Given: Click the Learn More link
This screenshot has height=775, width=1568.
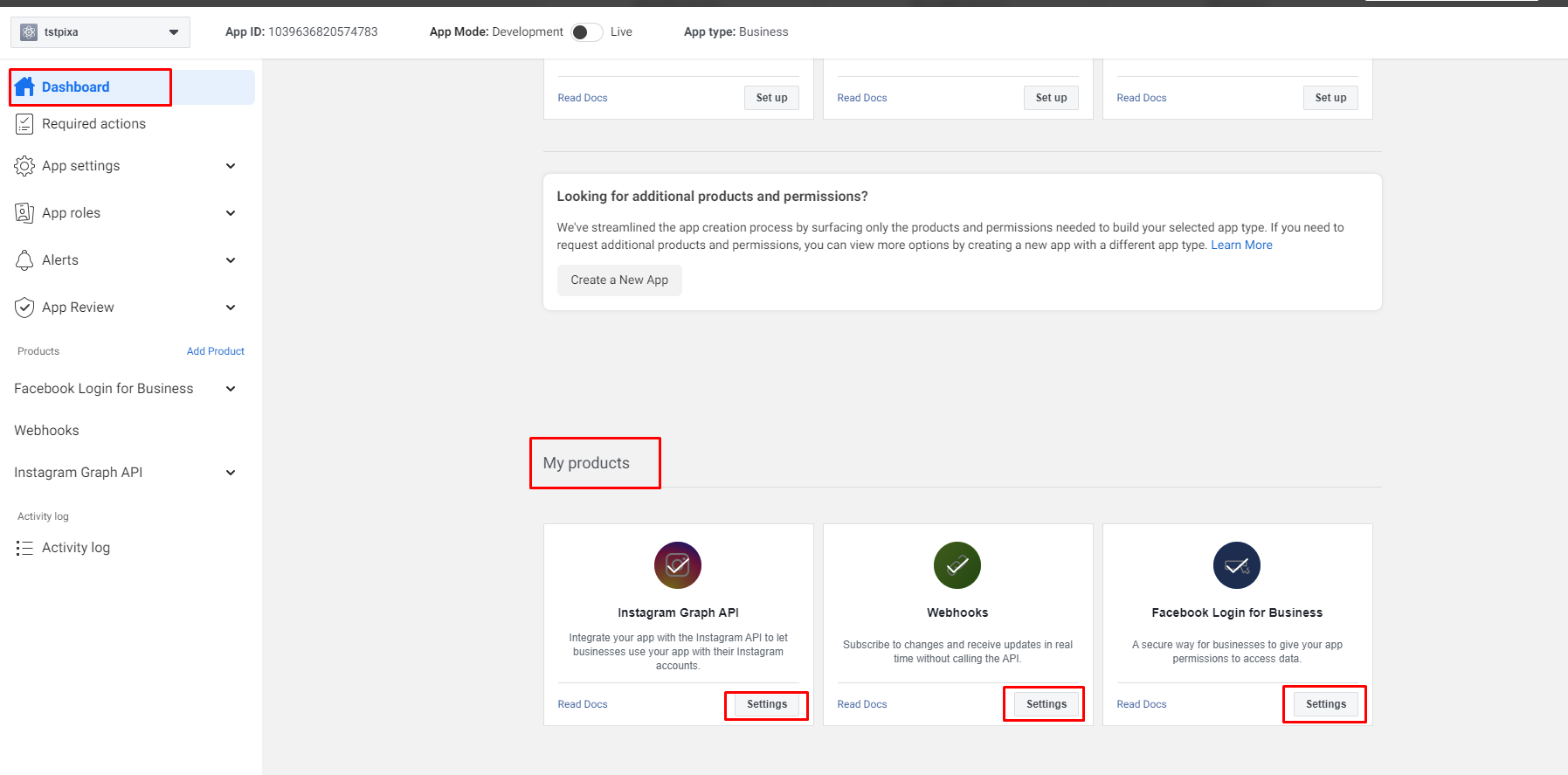Looking at the screenshot, I should 1241,246.
